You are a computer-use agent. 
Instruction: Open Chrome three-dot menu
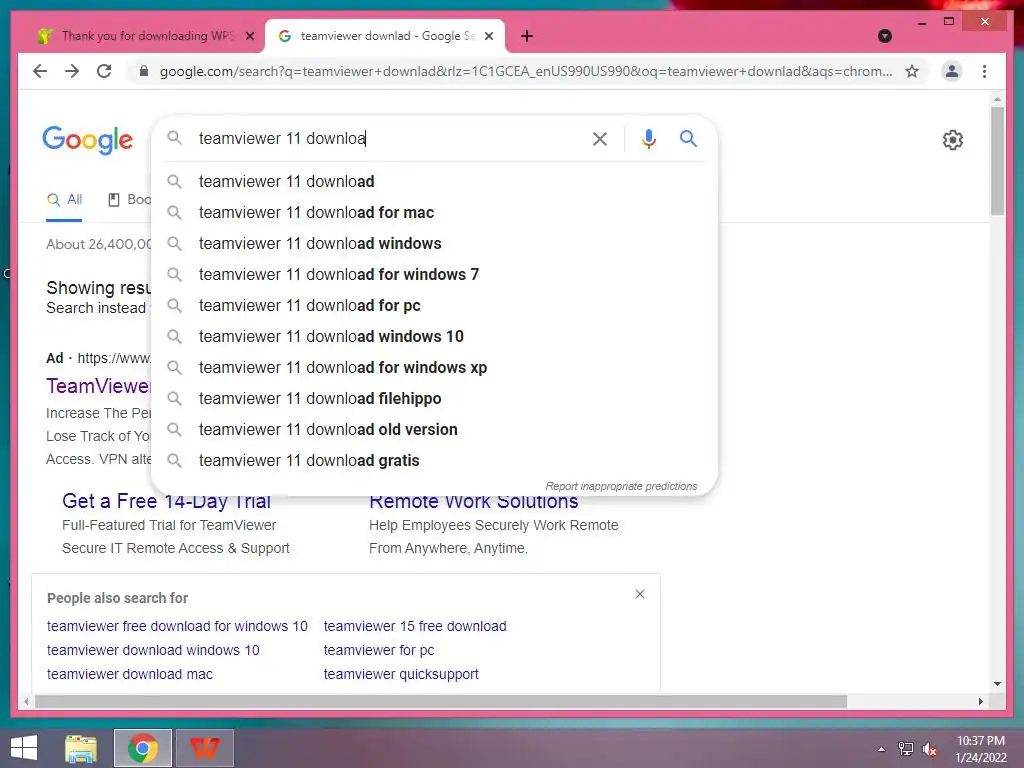tap(984, 71)
